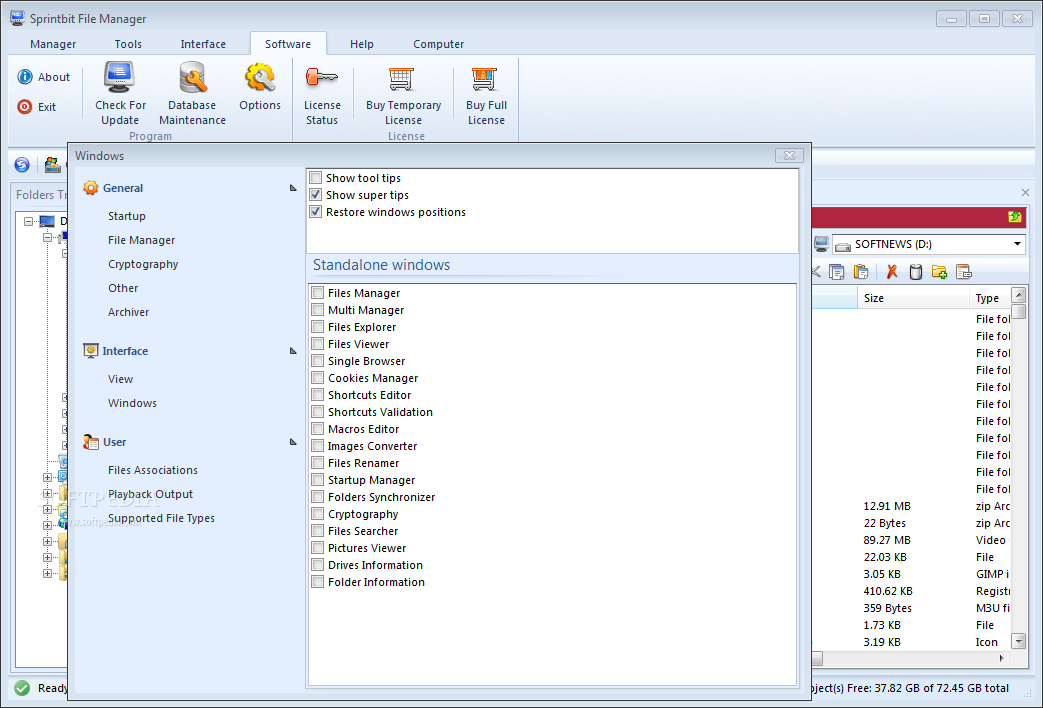Check Files Manager standalone window
This screenshot has width=1043, height=708.
[318, 293]
